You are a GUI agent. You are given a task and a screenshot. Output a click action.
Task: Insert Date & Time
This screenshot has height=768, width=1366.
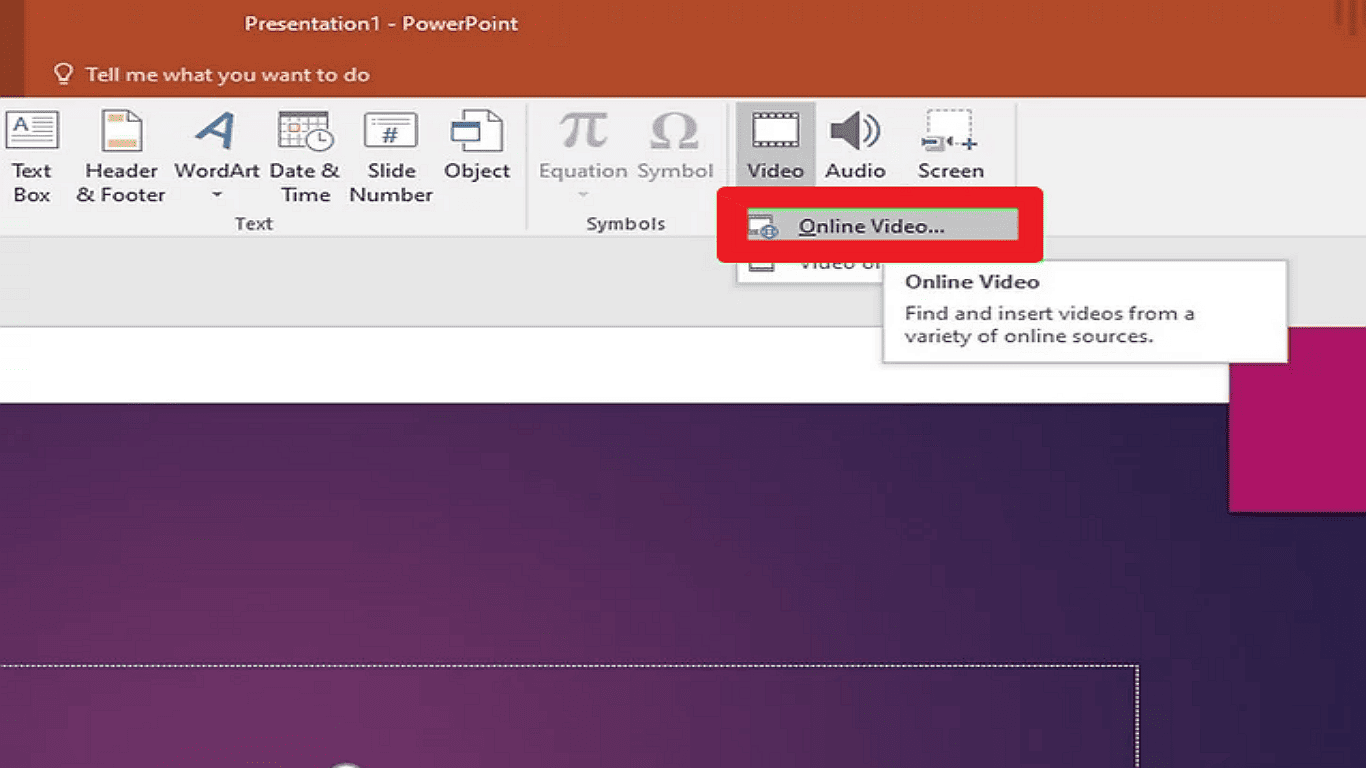point(305,156)
